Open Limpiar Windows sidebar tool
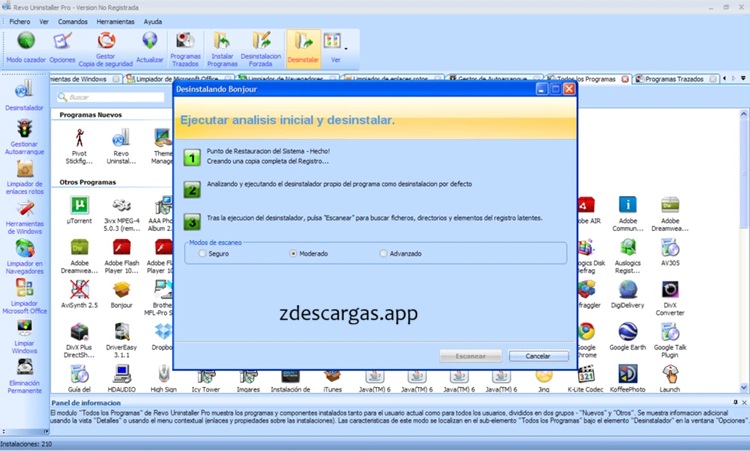Image resolution: width=750 pixels, height=451 pixels. pos(24,336)
